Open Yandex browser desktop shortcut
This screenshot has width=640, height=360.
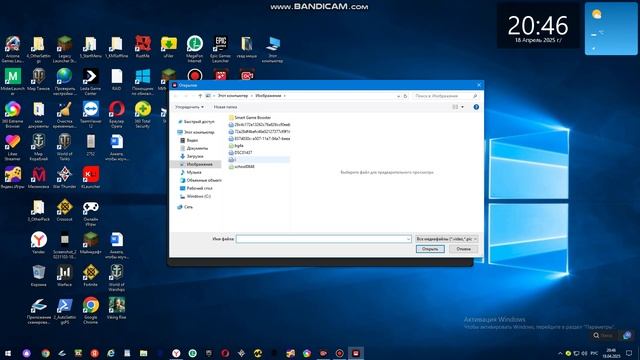(x=38, y=243)
